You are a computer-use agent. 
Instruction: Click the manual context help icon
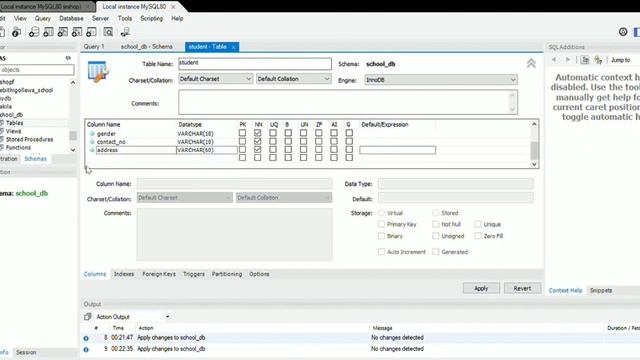[585, 60]
